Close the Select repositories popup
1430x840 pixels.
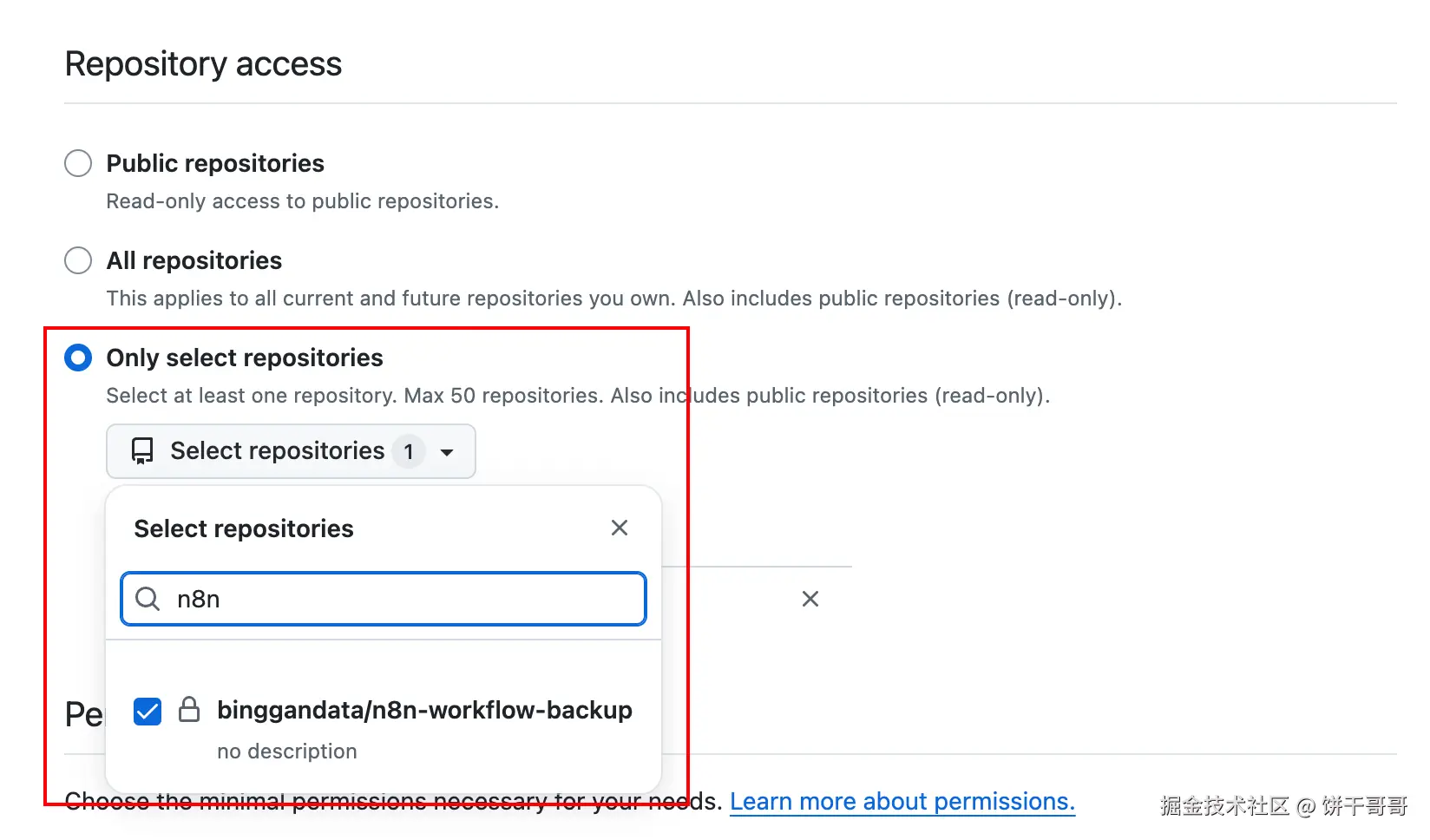(x=620, y=528)
